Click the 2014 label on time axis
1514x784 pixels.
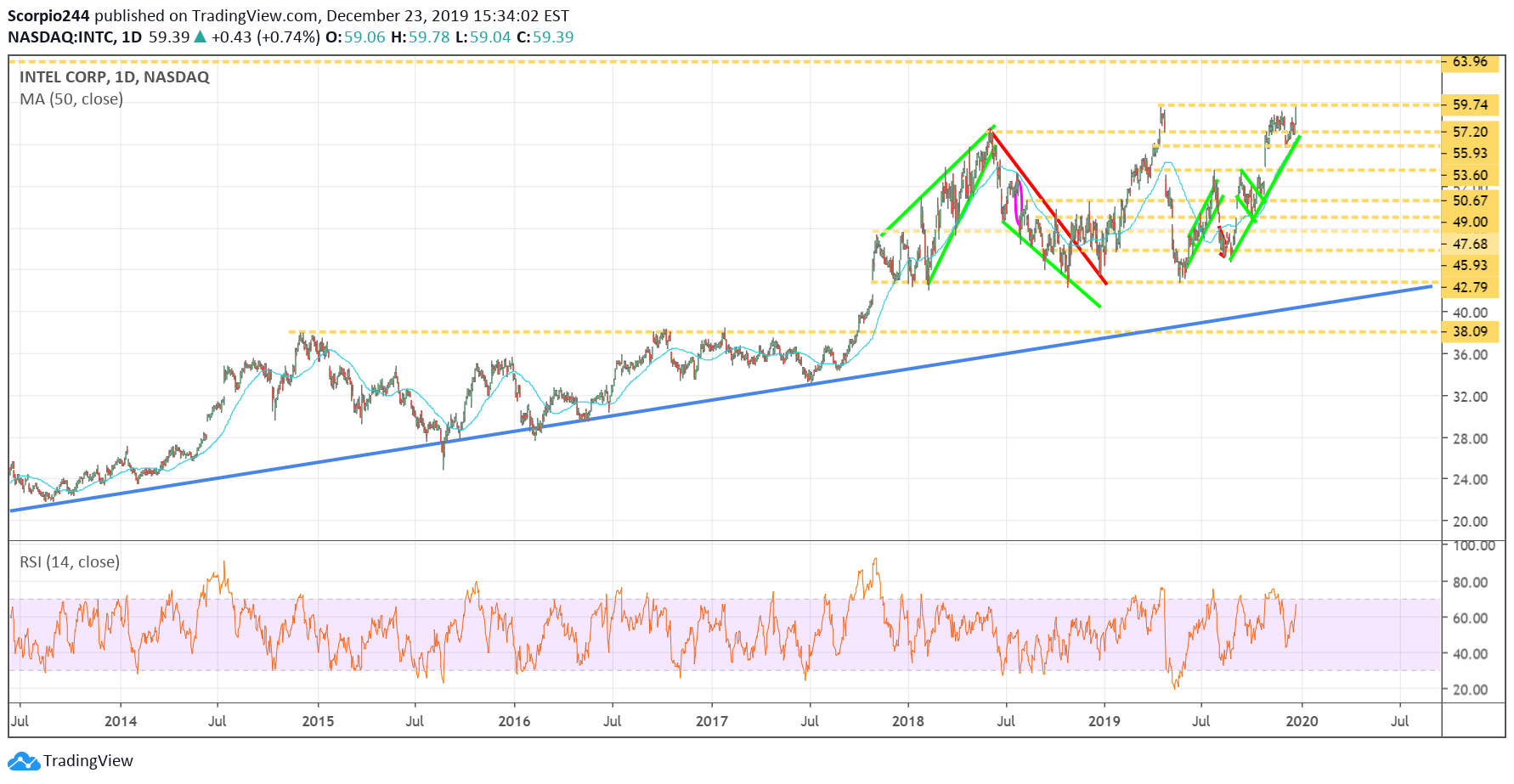[121, 721]
